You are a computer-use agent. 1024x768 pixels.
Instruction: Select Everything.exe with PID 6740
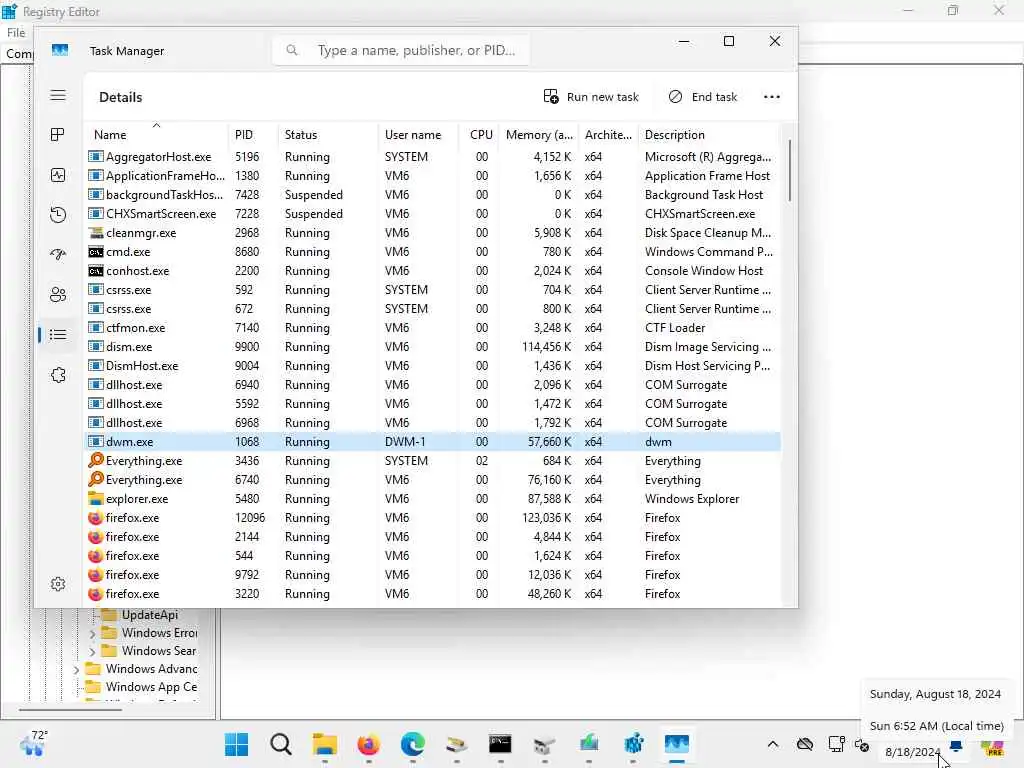[434, 479]
